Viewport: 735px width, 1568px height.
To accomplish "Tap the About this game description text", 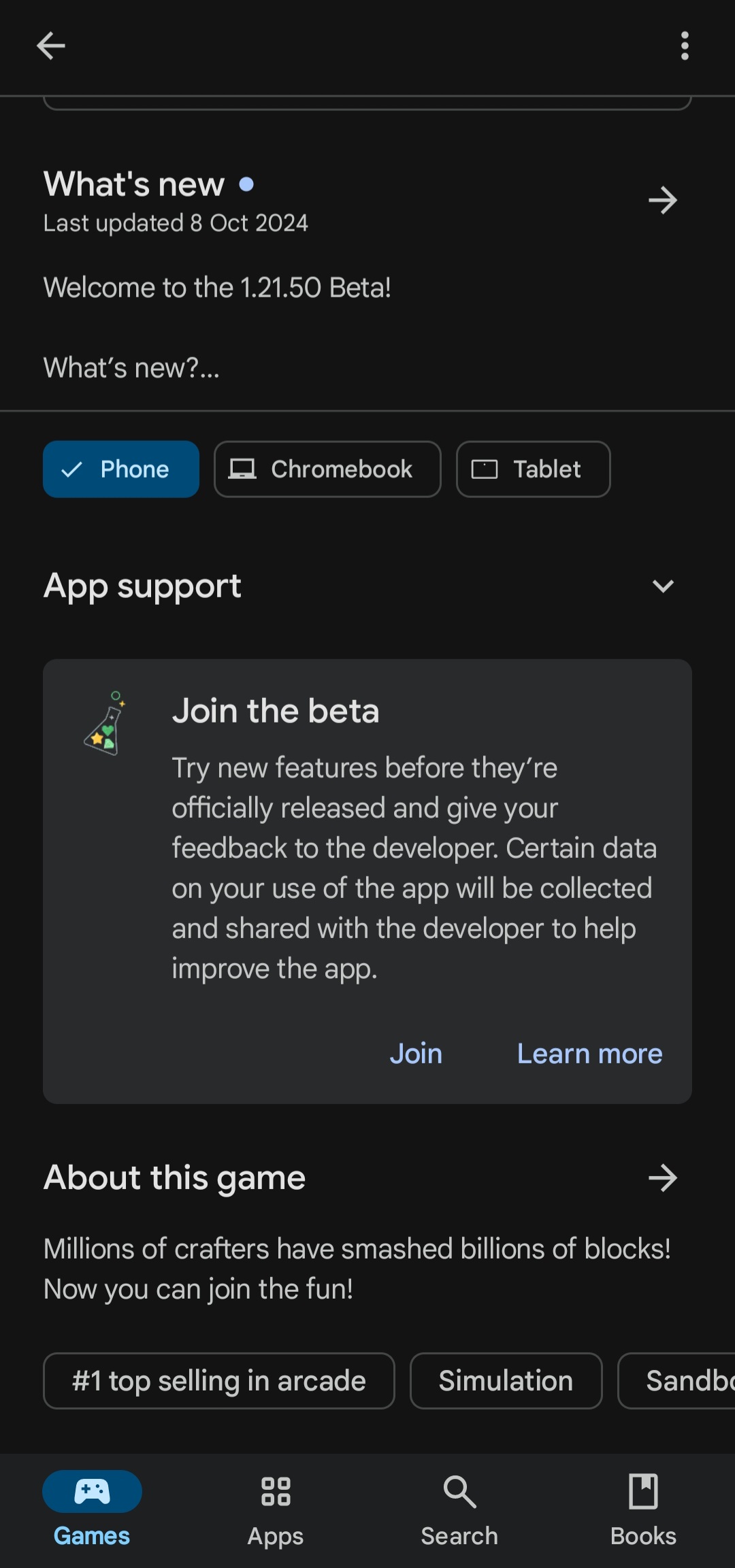I will point(357,1269).
